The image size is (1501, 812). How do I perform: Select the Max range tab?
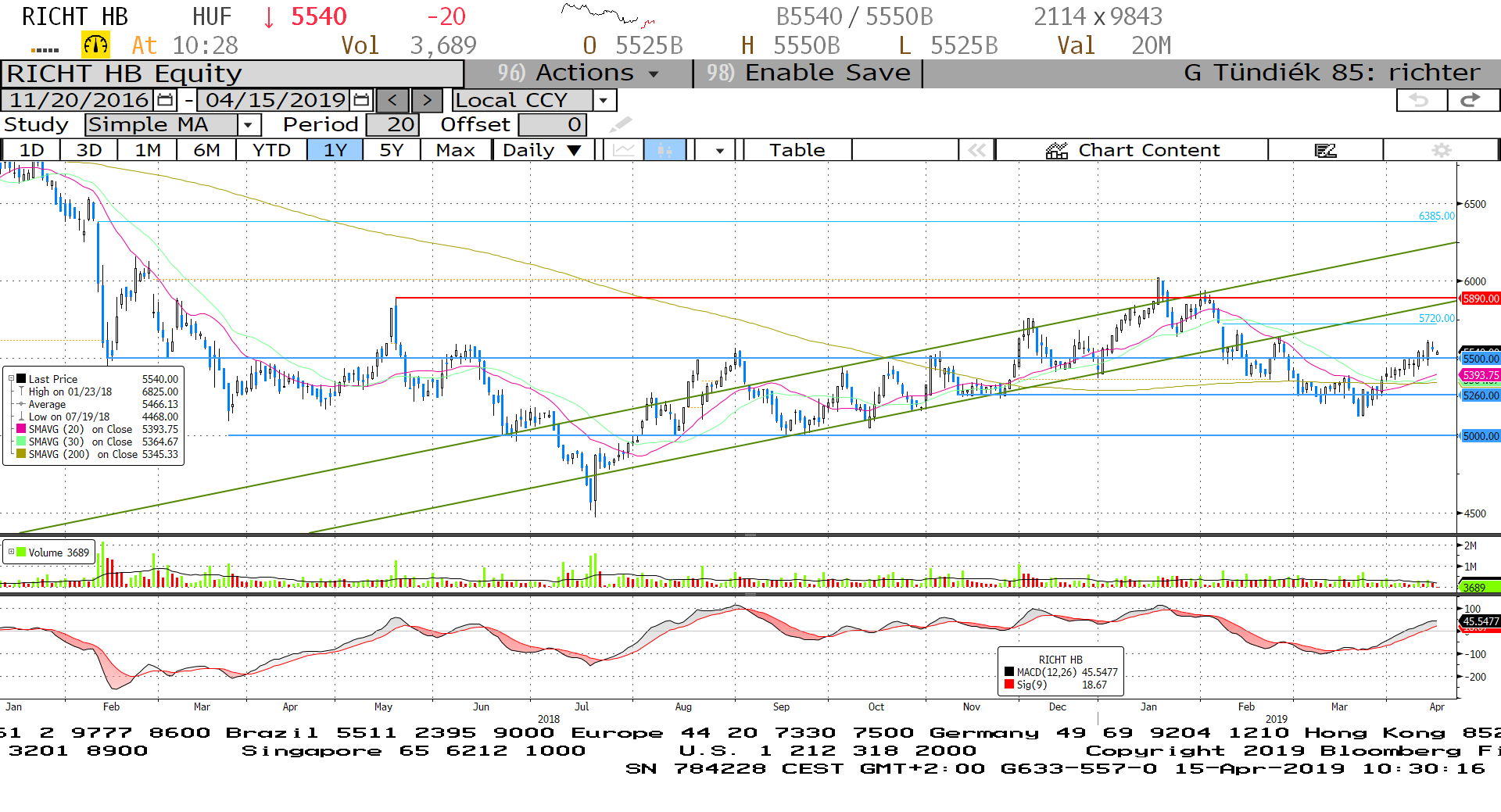coord(456,150)
